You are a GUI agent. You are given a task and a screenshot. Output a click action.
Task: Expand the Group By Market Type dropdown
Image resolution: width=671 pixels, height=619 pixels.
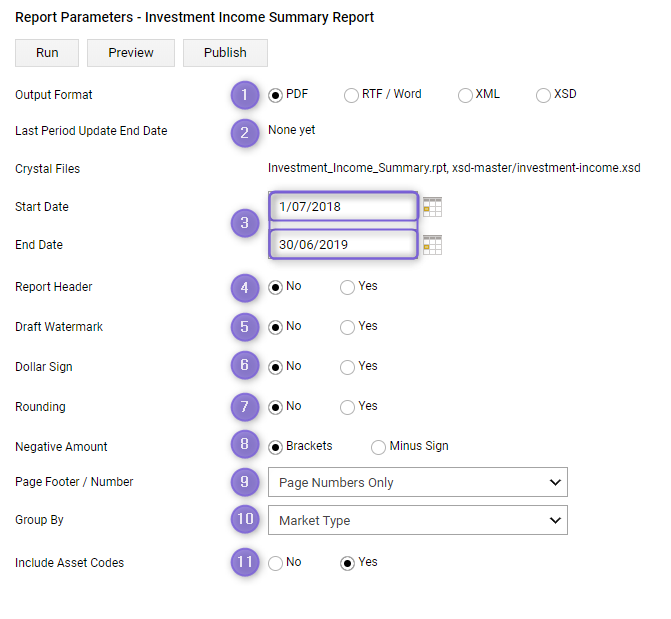coord(418,520)
